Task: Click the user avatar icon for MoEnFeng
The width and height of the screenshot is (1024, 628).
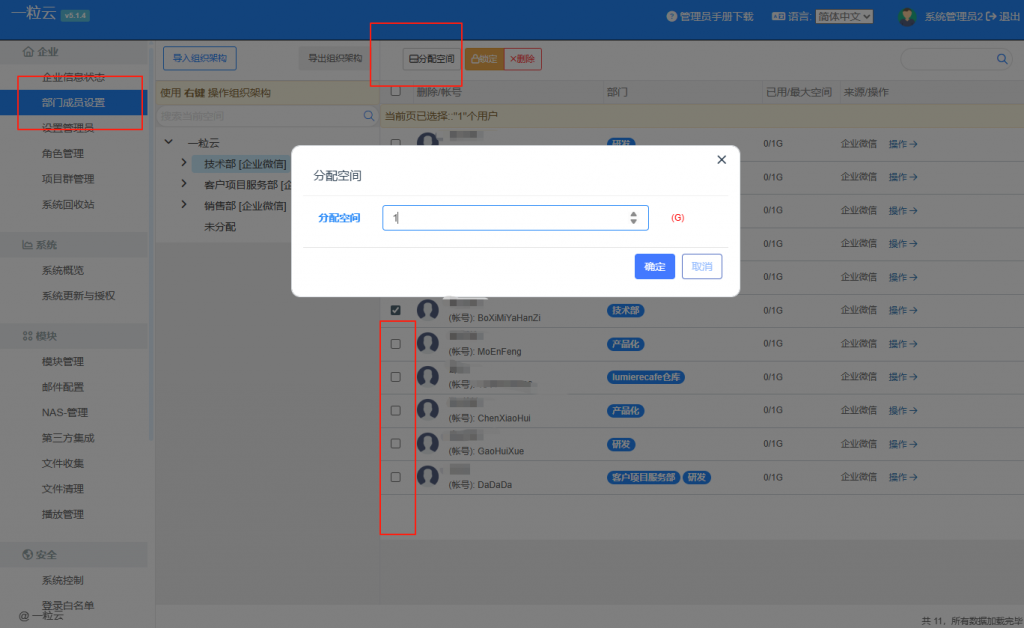Action: [428, 344]
